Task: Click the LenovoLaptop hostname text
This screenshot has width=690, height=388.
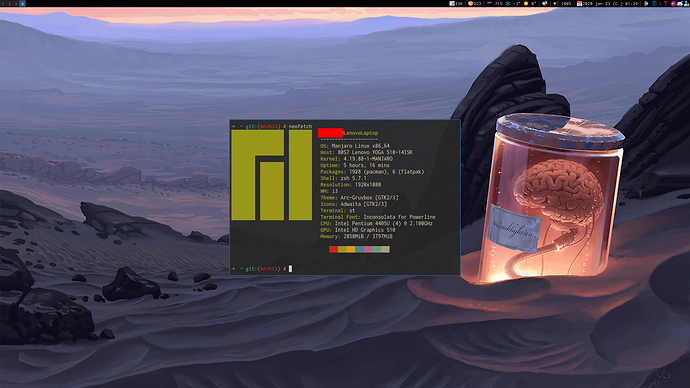Action: click(x=360, y=133)
